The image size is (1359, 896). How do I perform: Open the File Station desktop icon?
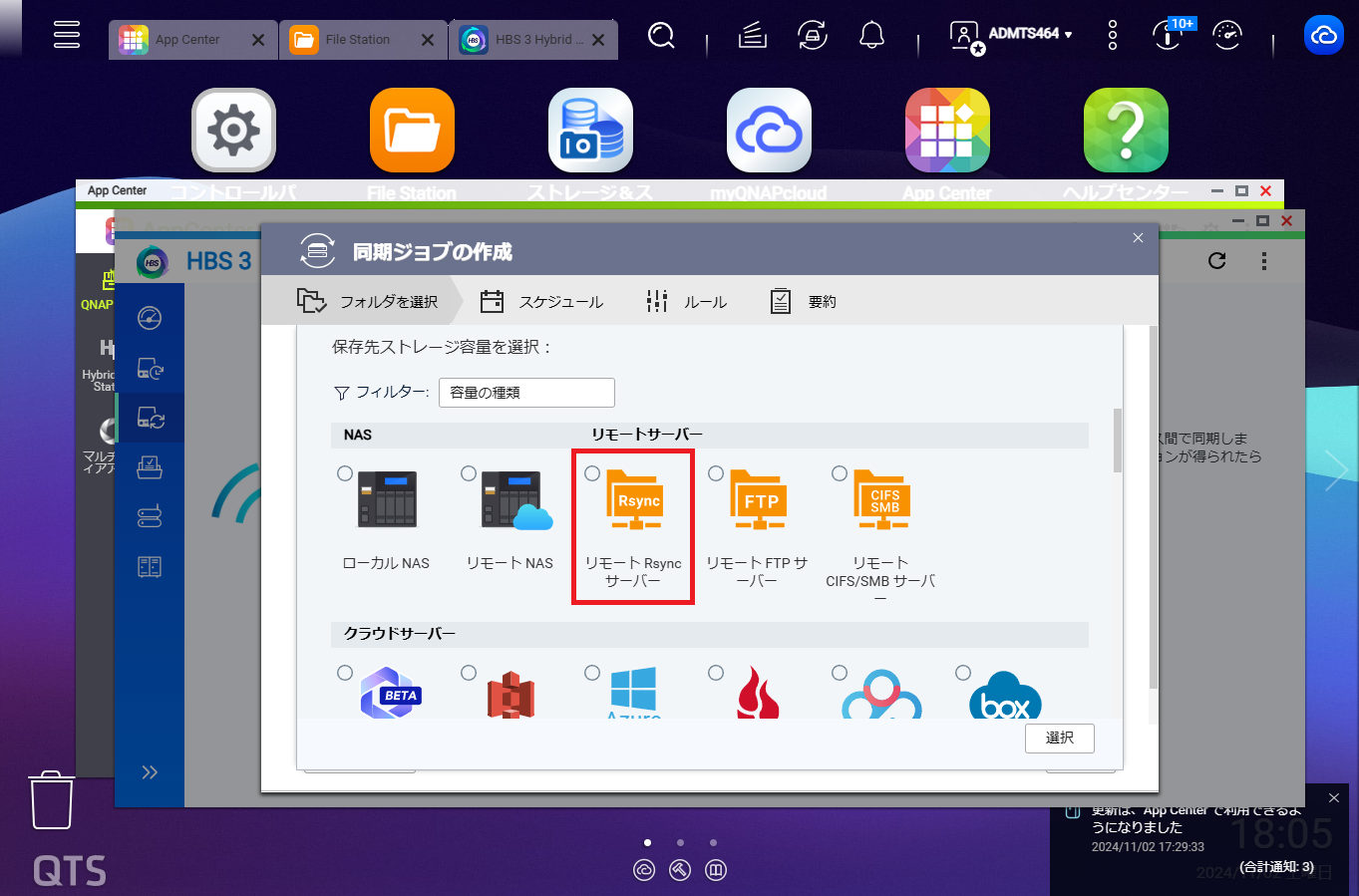(x=412, y=131)
